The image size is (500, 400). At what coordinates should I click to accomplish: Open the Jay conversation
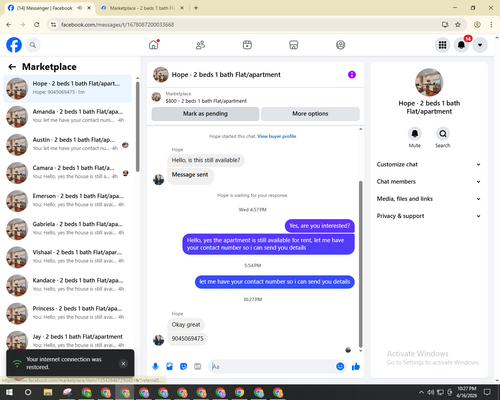[67, 340]
